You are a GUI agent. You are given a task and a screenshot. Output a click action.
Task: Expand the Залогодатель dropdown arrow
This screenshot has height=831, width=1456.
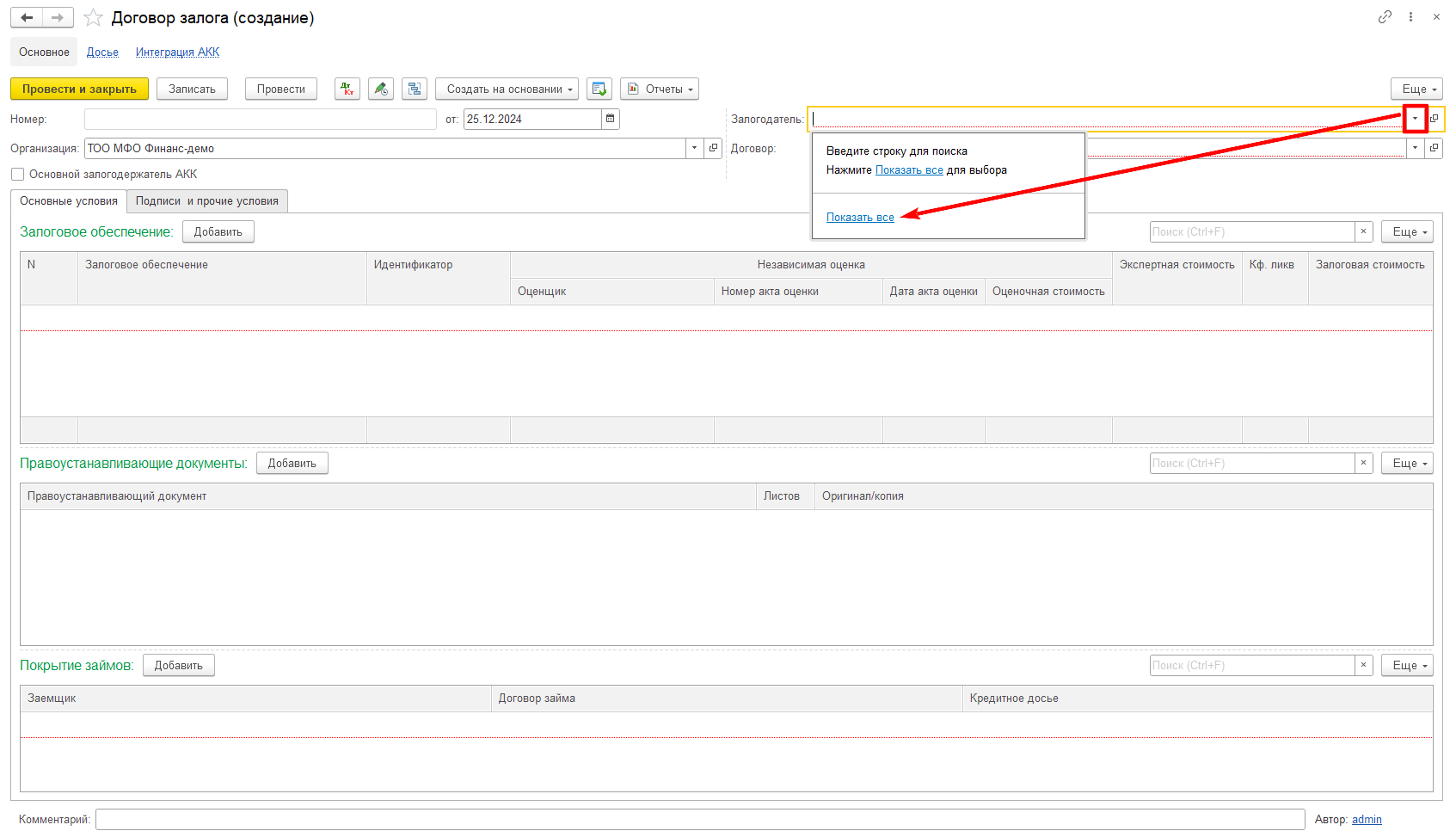click(1416, 119)
